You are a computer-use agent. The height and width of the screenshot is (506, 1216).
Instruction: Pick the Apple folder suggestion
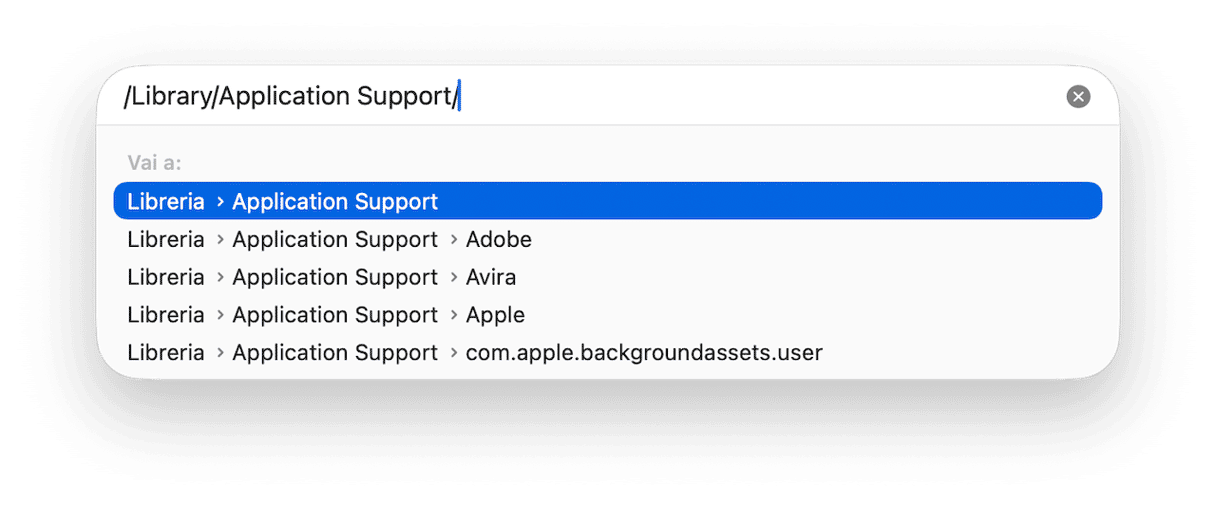(608, 315)
